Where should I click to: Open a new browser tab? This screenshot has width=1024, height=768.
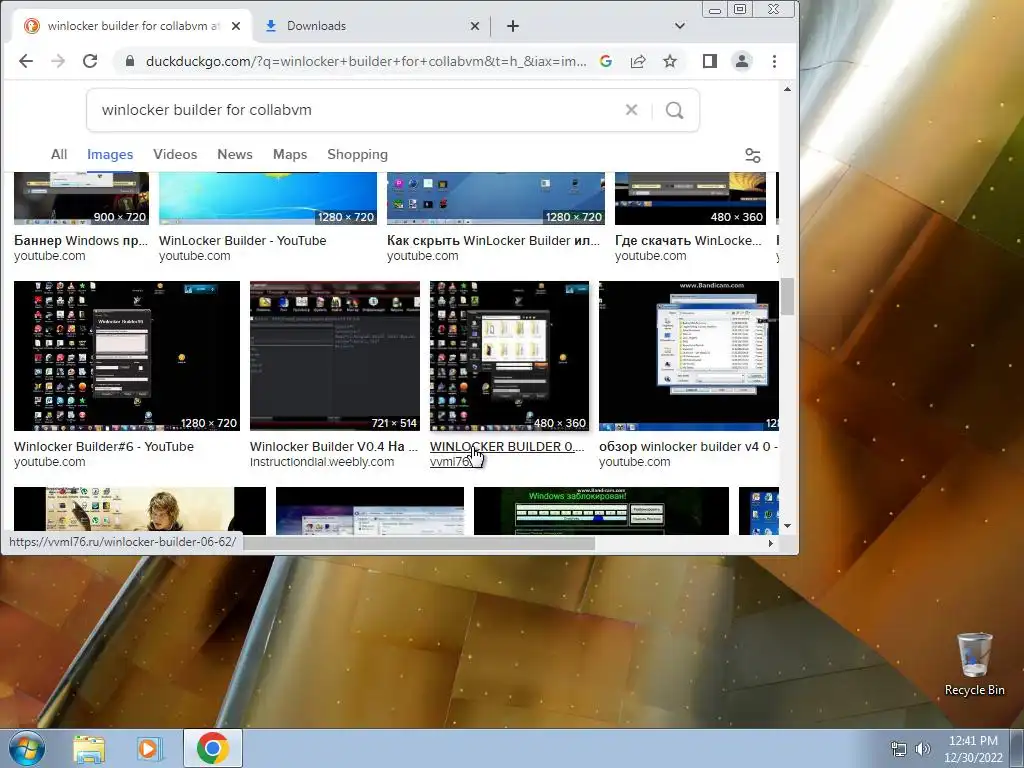coord(513,26)
